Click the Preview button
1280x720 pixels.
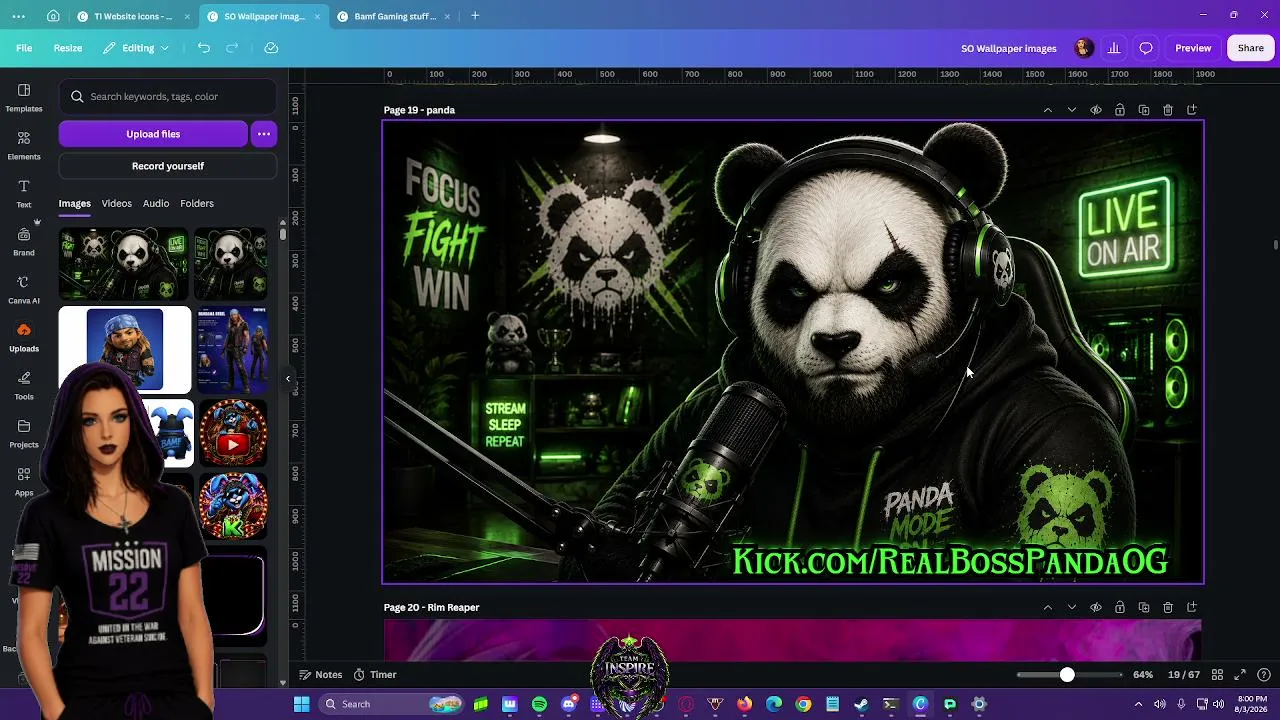(1193, 48)
